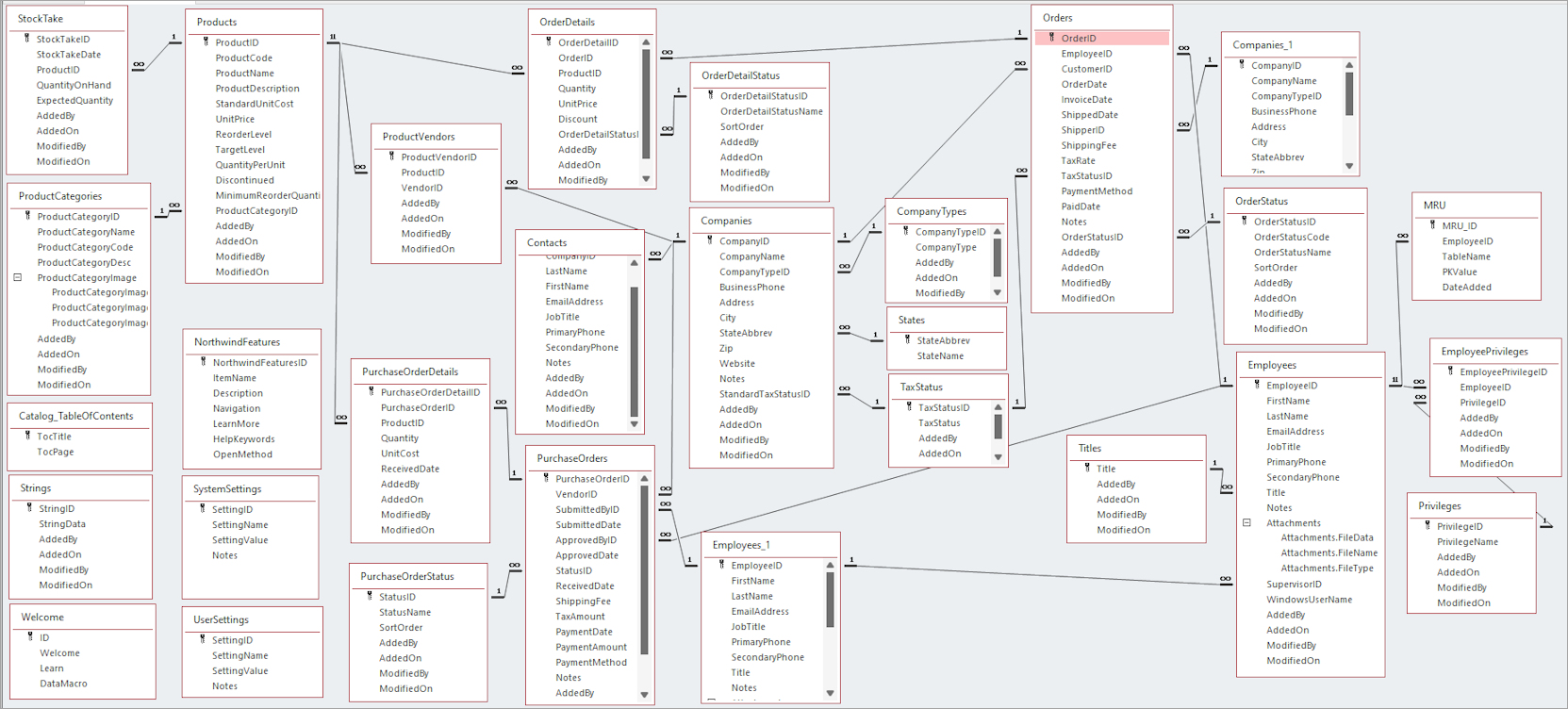The image size is (1568, 709).
Task: Click the key icon of EmployeeID in Employees_1
Action: coord(722,565)
